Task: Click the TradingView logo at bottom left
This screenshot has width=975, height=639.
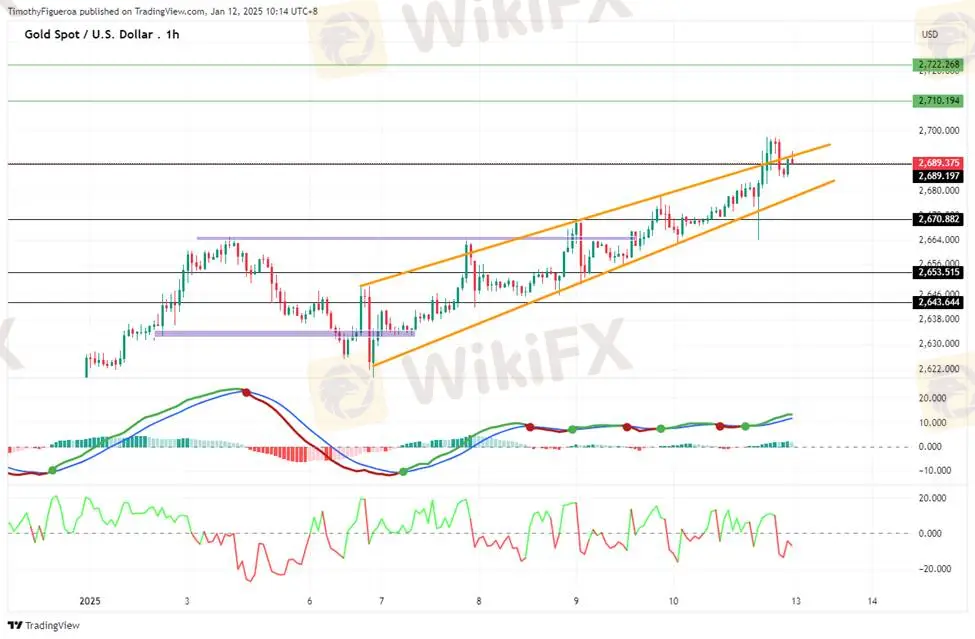Action: click(44, 625)
